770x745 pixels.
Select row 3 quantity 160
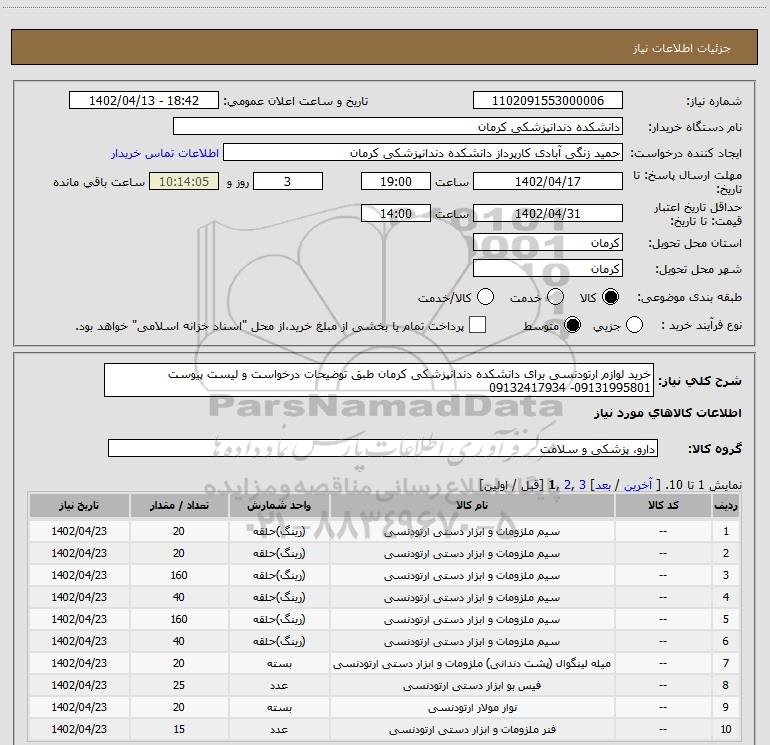pos(179,575)
